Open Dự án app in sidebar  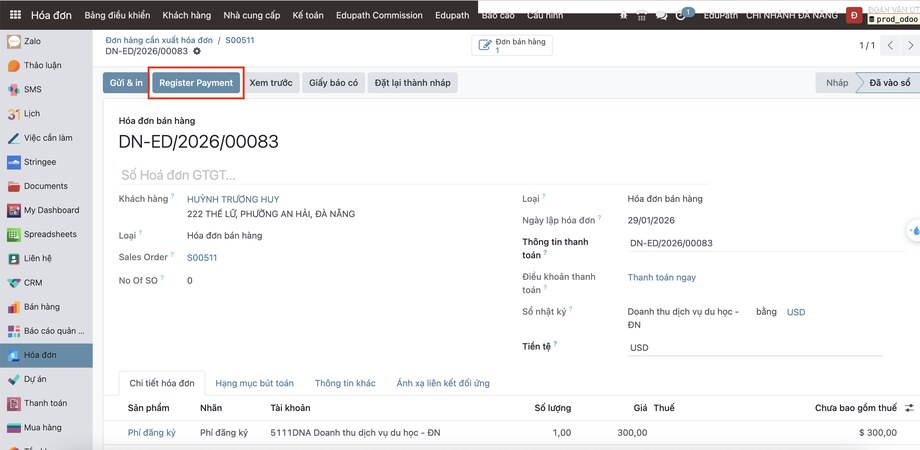point(46,379)
